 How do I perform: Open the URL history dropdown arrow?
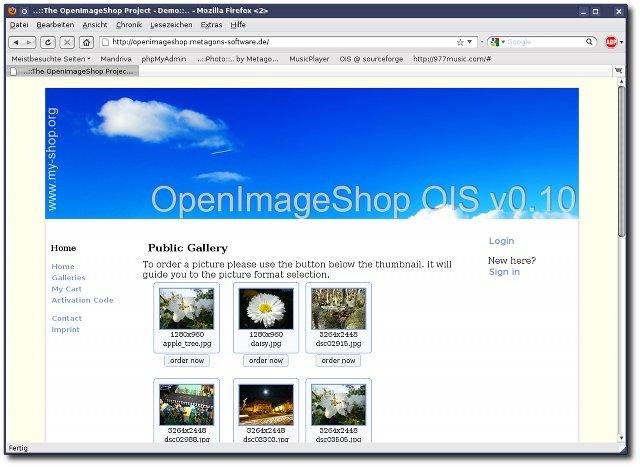(x=470, y=42)
